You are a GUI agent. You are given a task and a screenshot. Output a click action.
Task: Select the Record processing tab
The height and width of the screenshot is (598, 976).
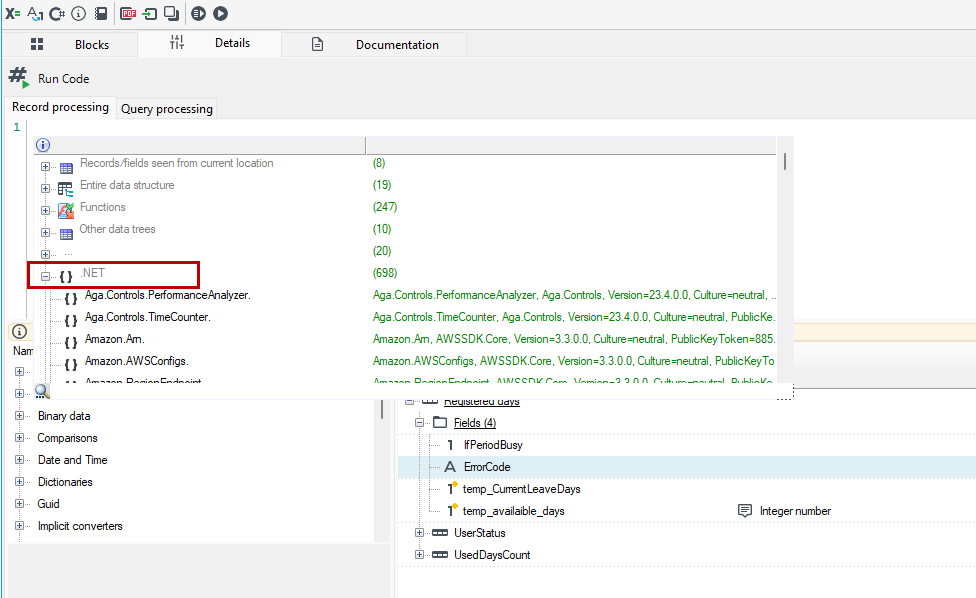60,107
